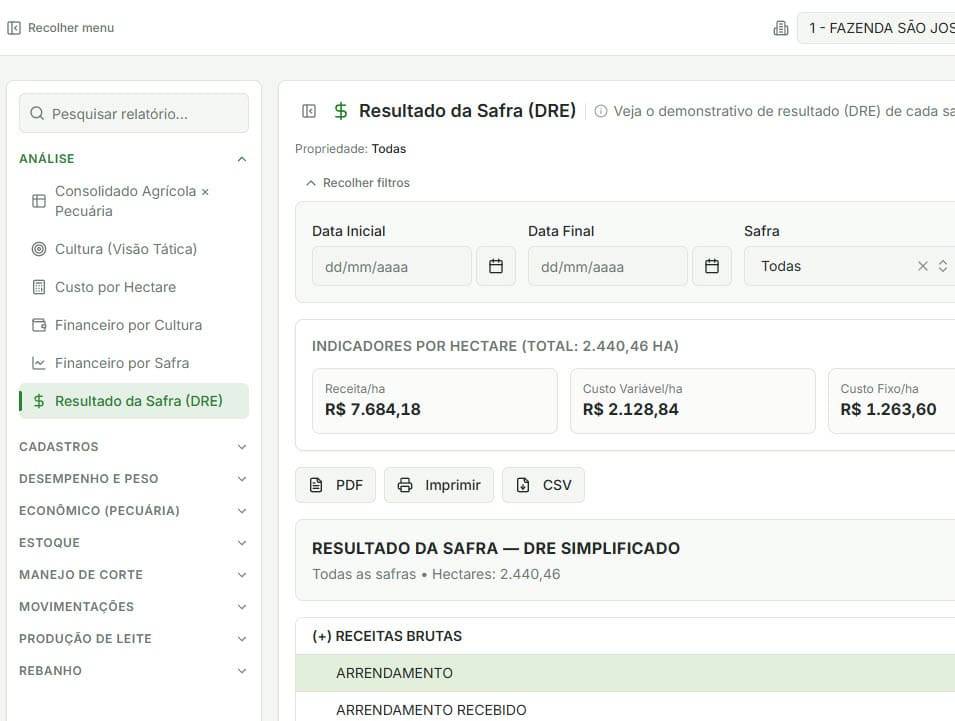Click the Data Final date field
955x721 pixels.
608,266
